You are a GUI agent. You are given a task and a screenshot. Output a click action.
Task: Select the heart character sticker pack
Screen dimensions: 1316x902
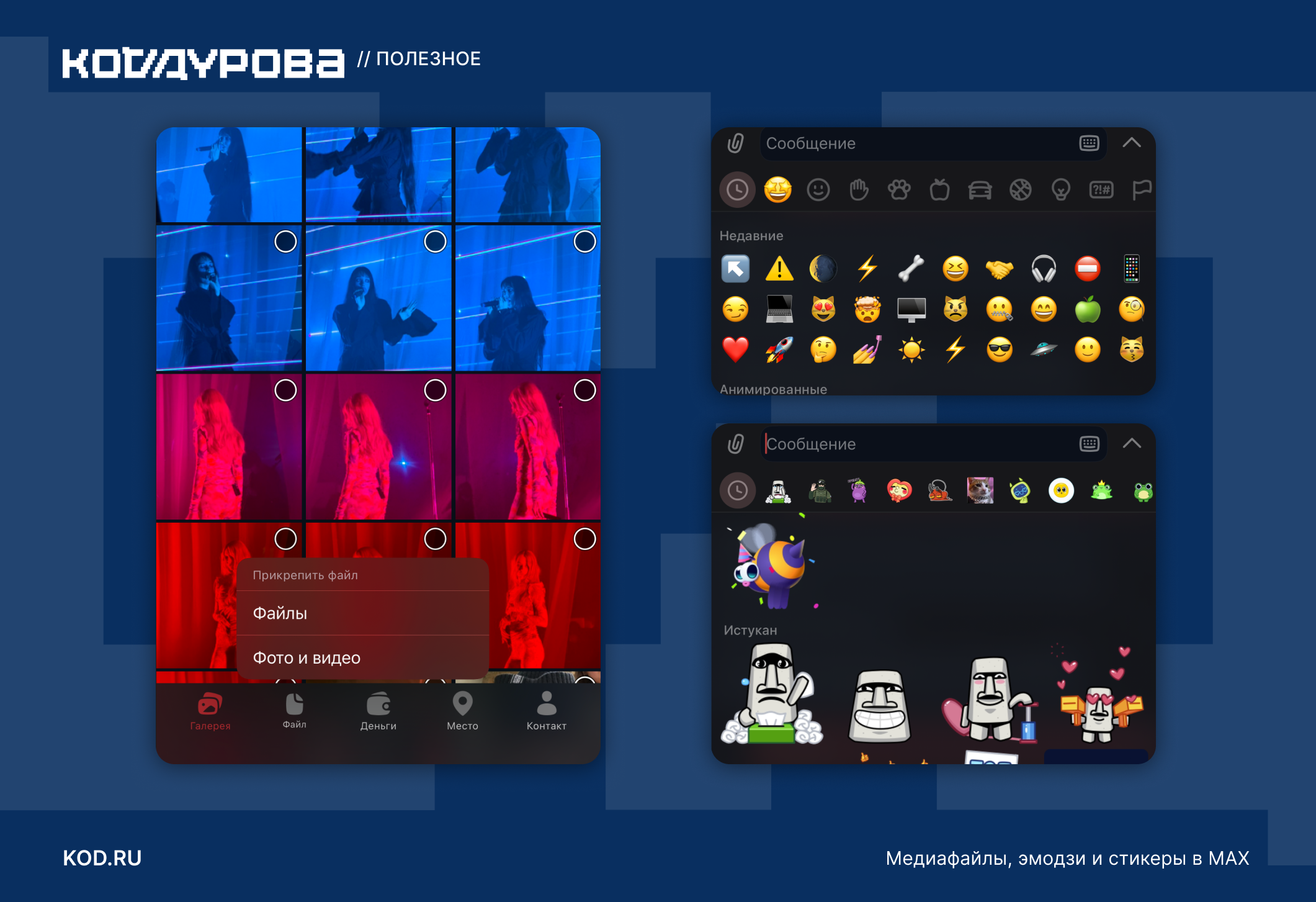(x=899, y=490)
